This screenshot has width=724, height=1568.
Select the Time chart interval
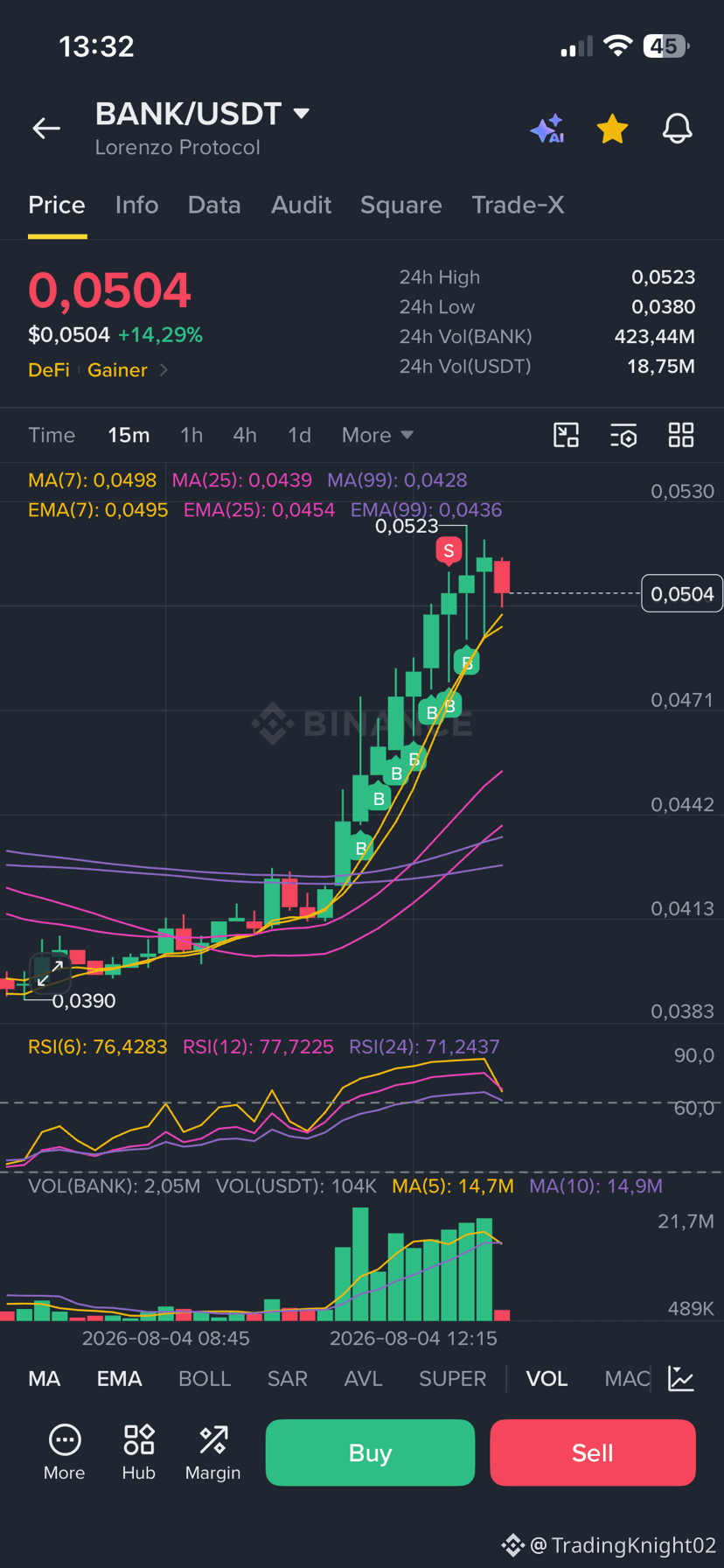(52, 435)
